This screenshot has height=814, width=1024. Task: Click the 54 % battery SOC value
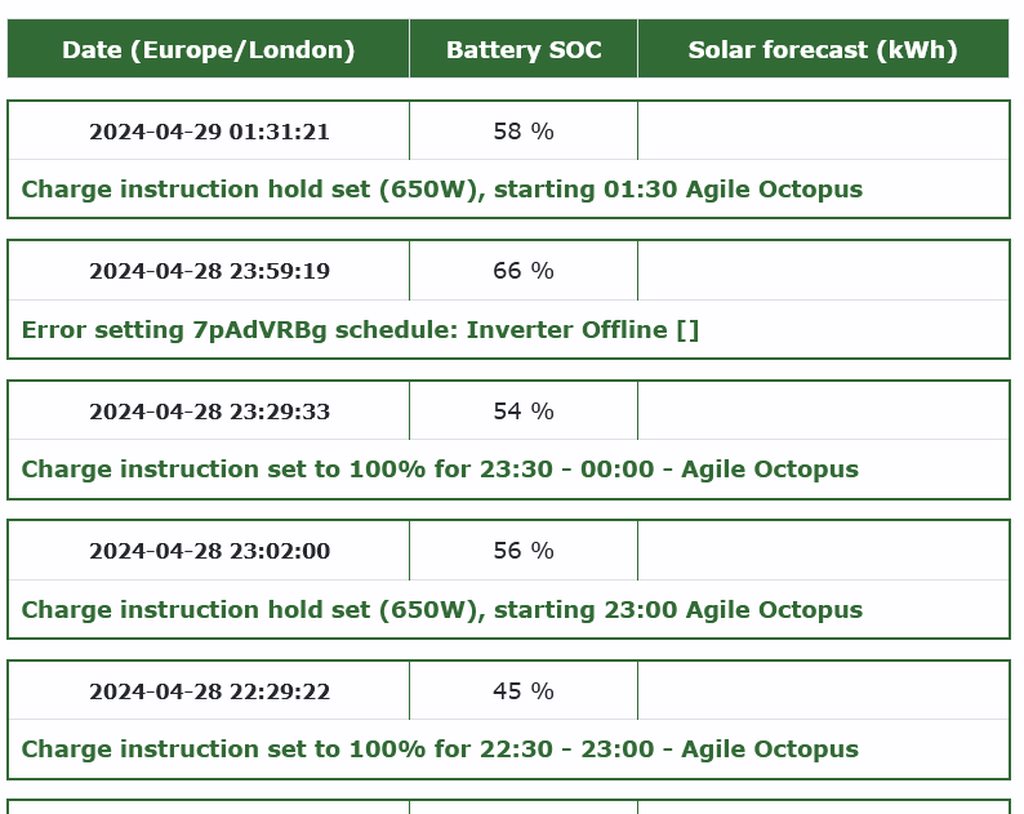pyautogui.click(x=523, y=411)
